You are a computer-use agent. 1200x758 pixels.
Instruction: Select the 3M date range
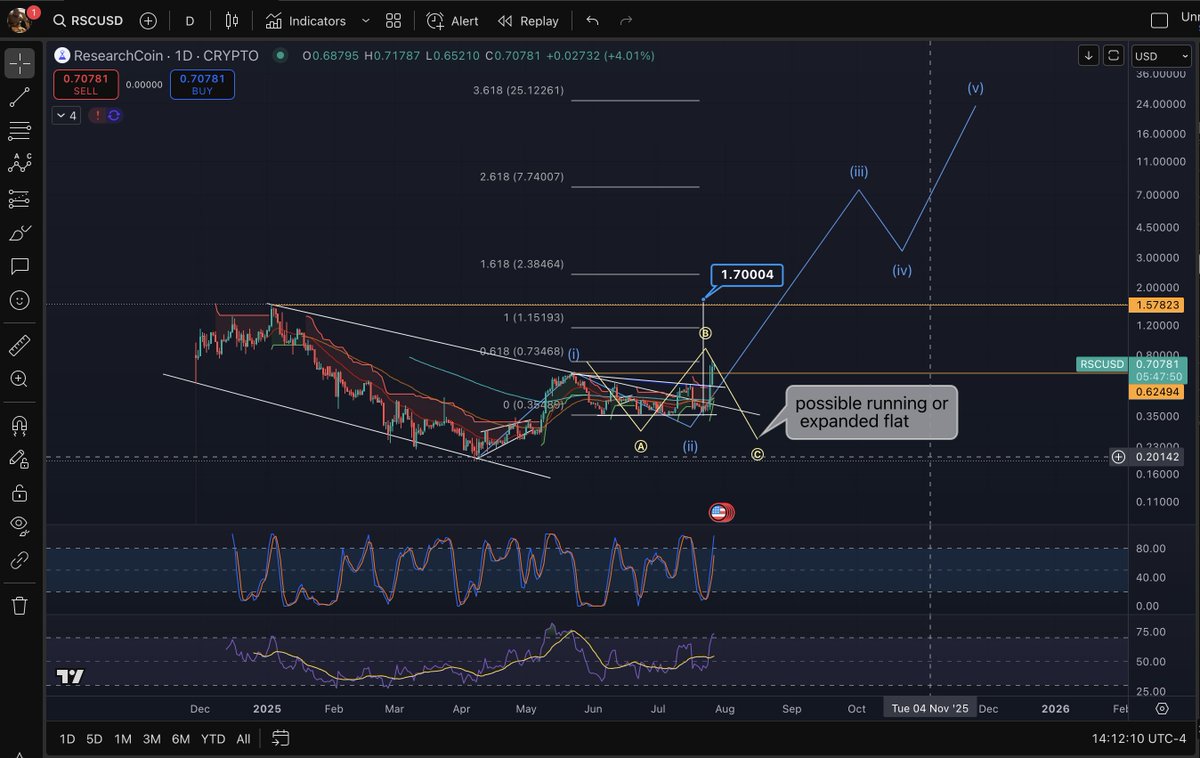(152, 739)
